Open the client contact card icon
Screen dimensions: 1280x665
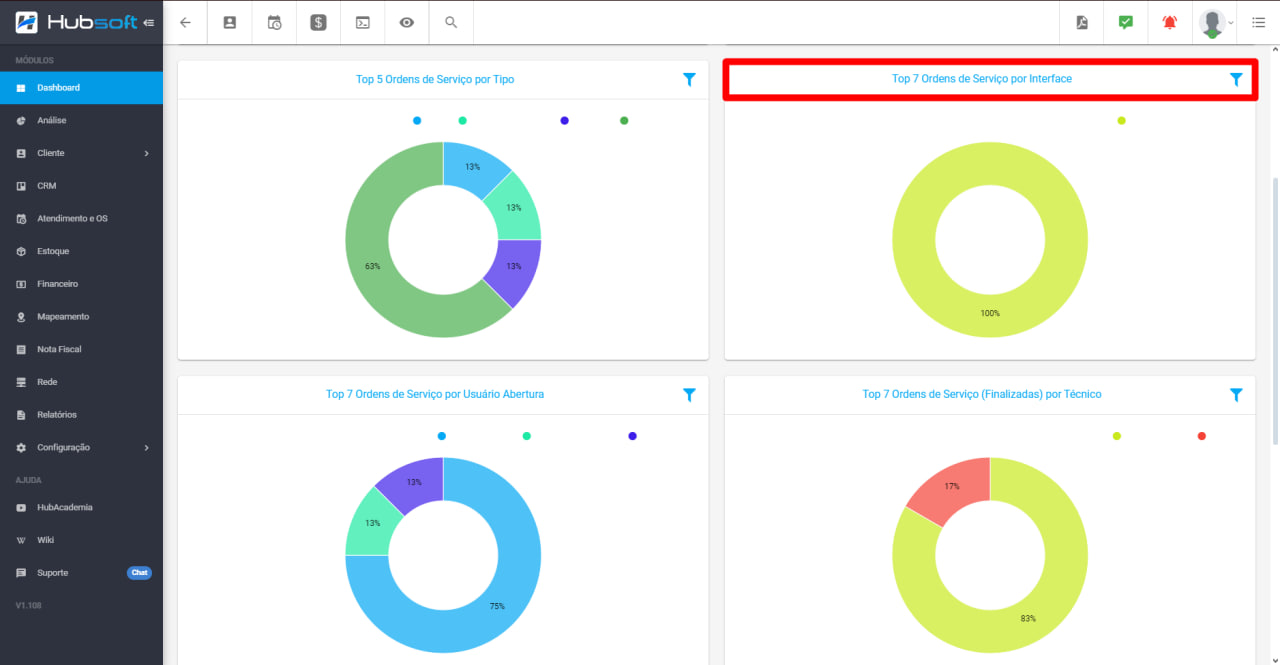pos(230,22)
